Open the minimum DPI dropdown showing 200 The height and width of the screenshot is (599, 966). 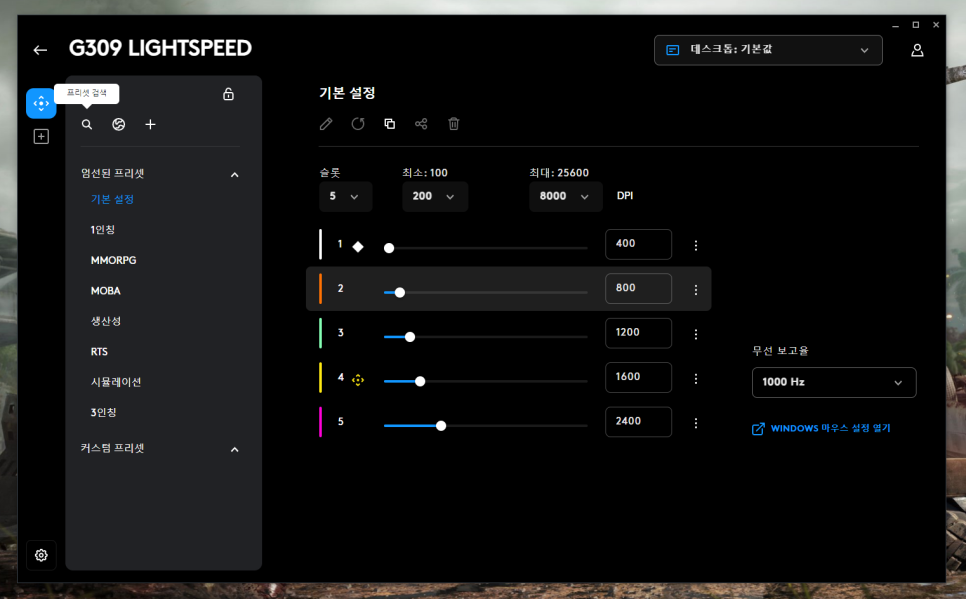435,197
